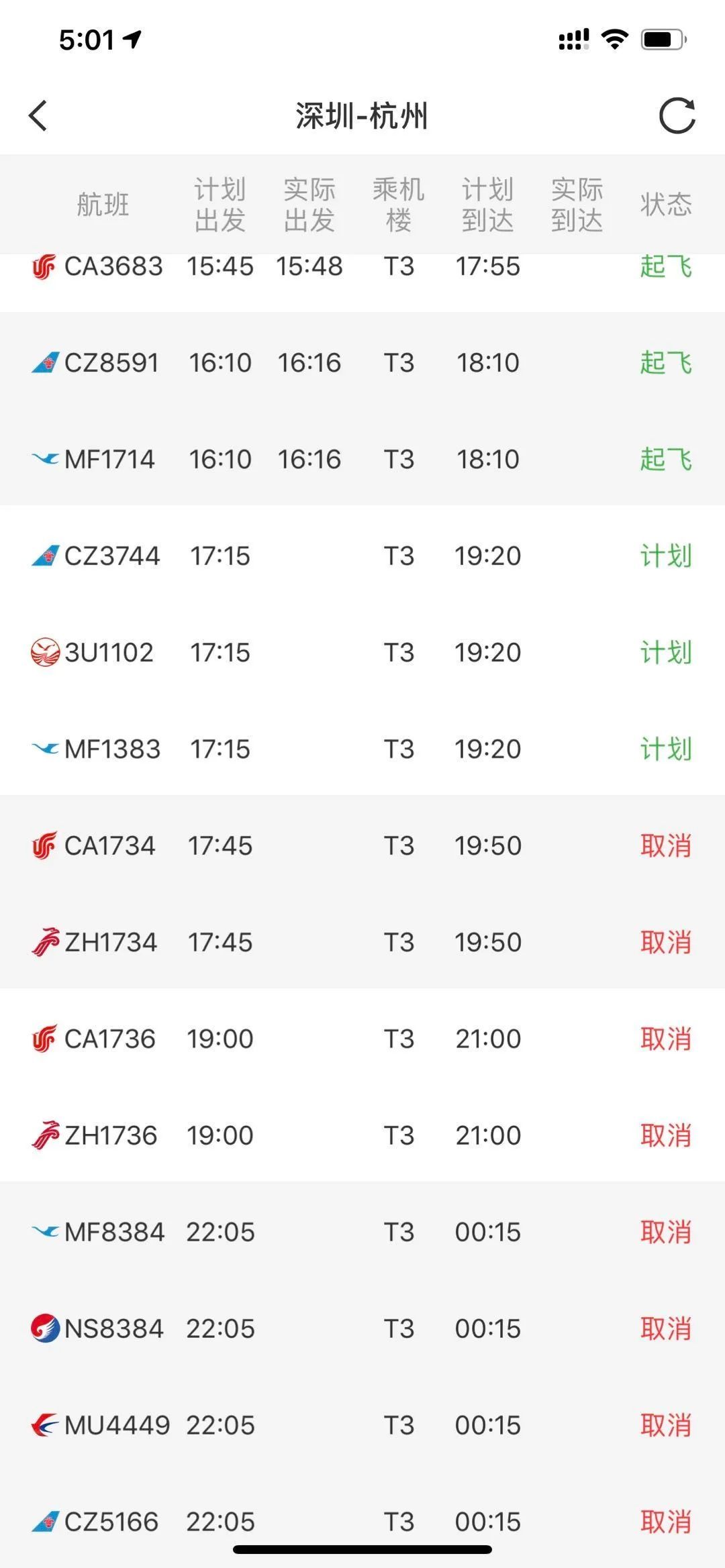Tap Air China logo beside CA1736
725x1568 pixels.
click(44, 1039)
